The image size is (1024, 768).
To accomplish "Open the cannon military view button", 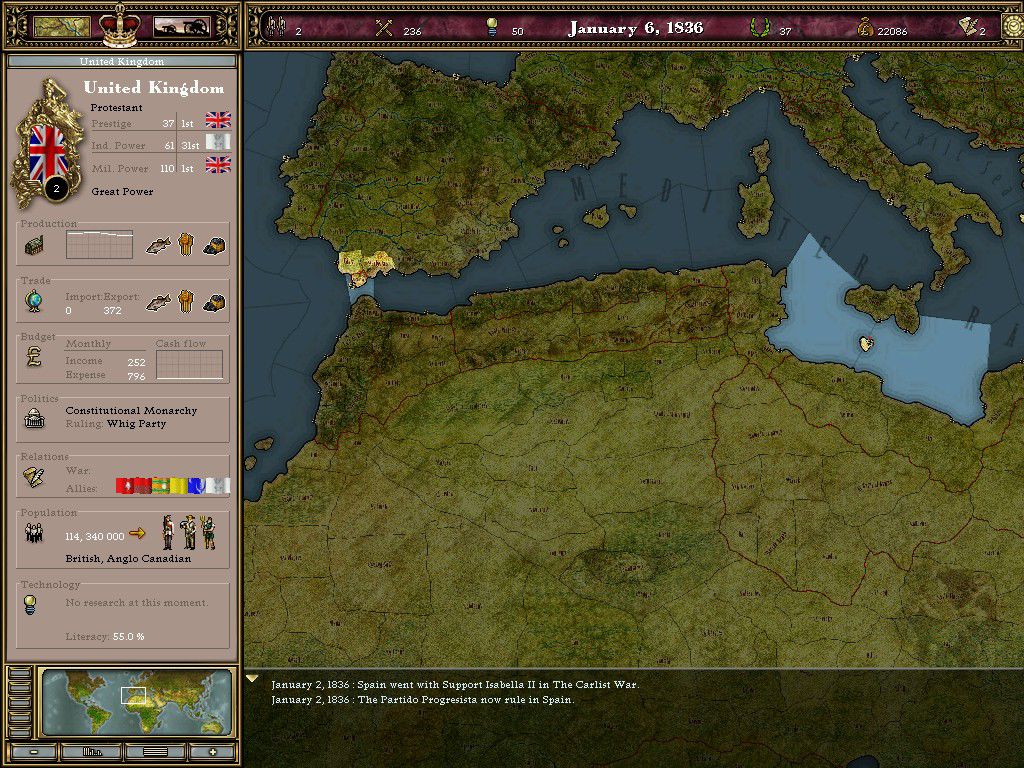I will point(182,27).
